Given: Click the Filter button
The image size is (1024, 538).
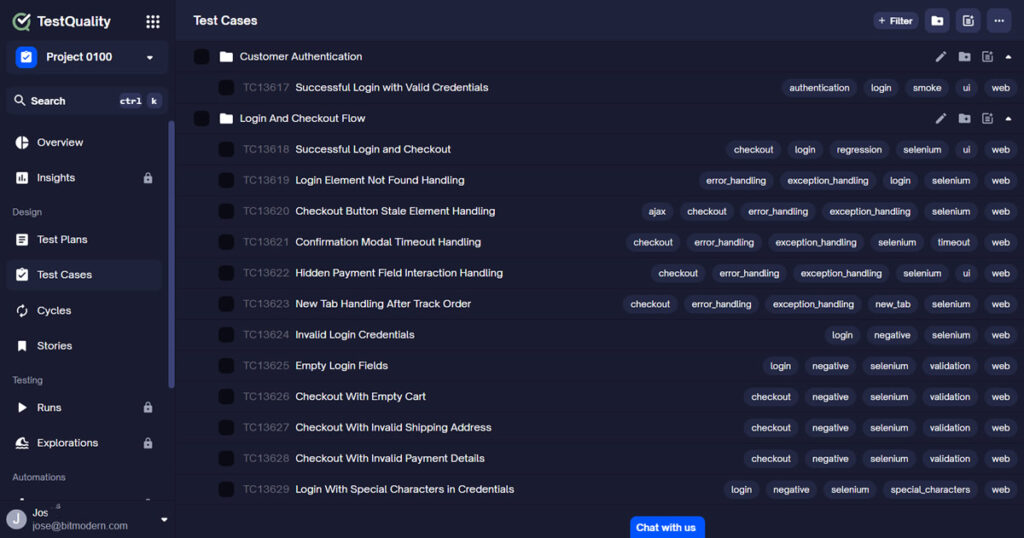Looking at the screenshot, I should [894, 21].
